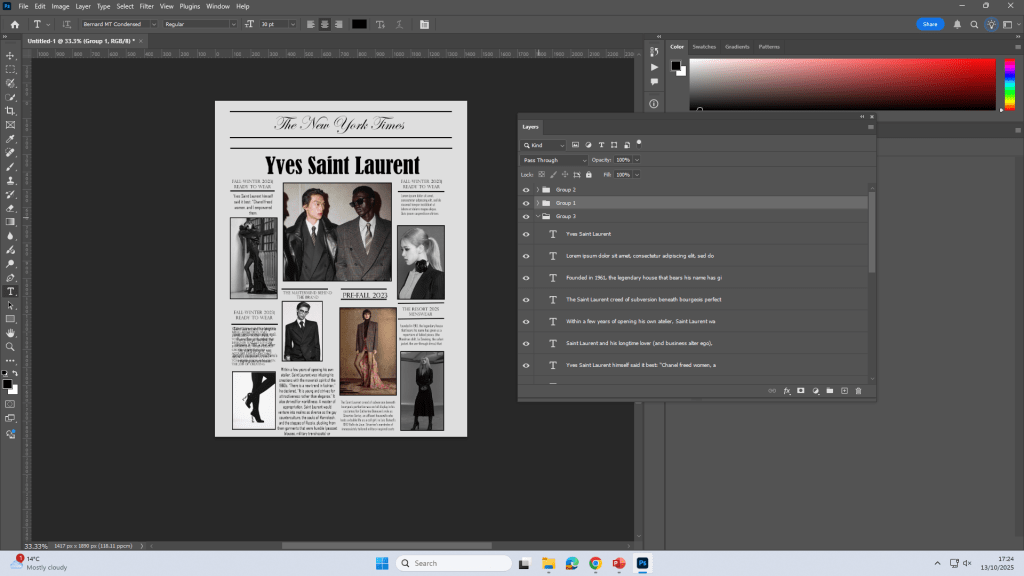Hide the Lorem ipsum text layer

pos(526,256)
